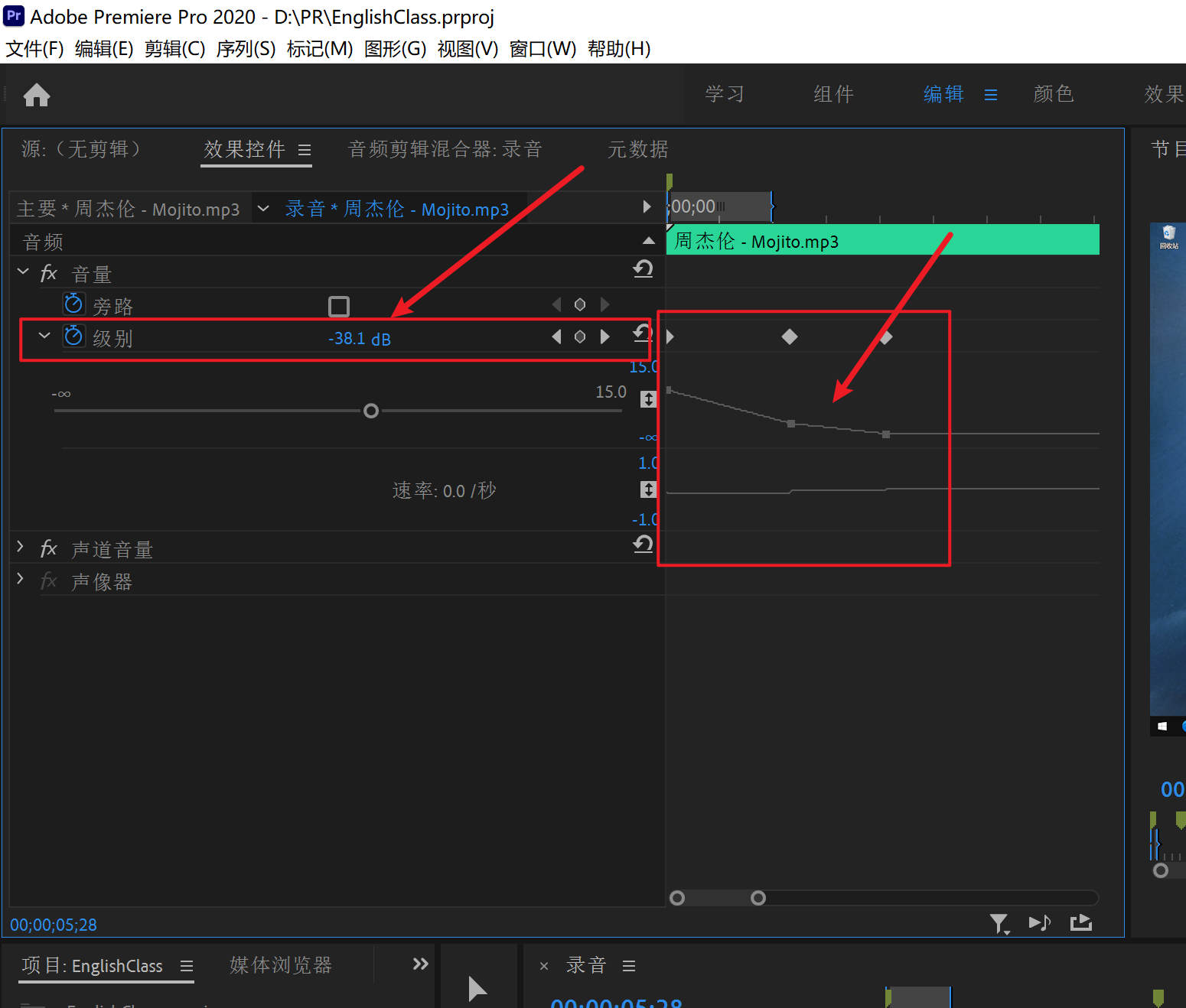Image resolution: width=1186 pixels, height=1008 pixels.
Task: Open the 效果控件 panel menu icon
Action: pyautogui.click(x=305, y=150)
